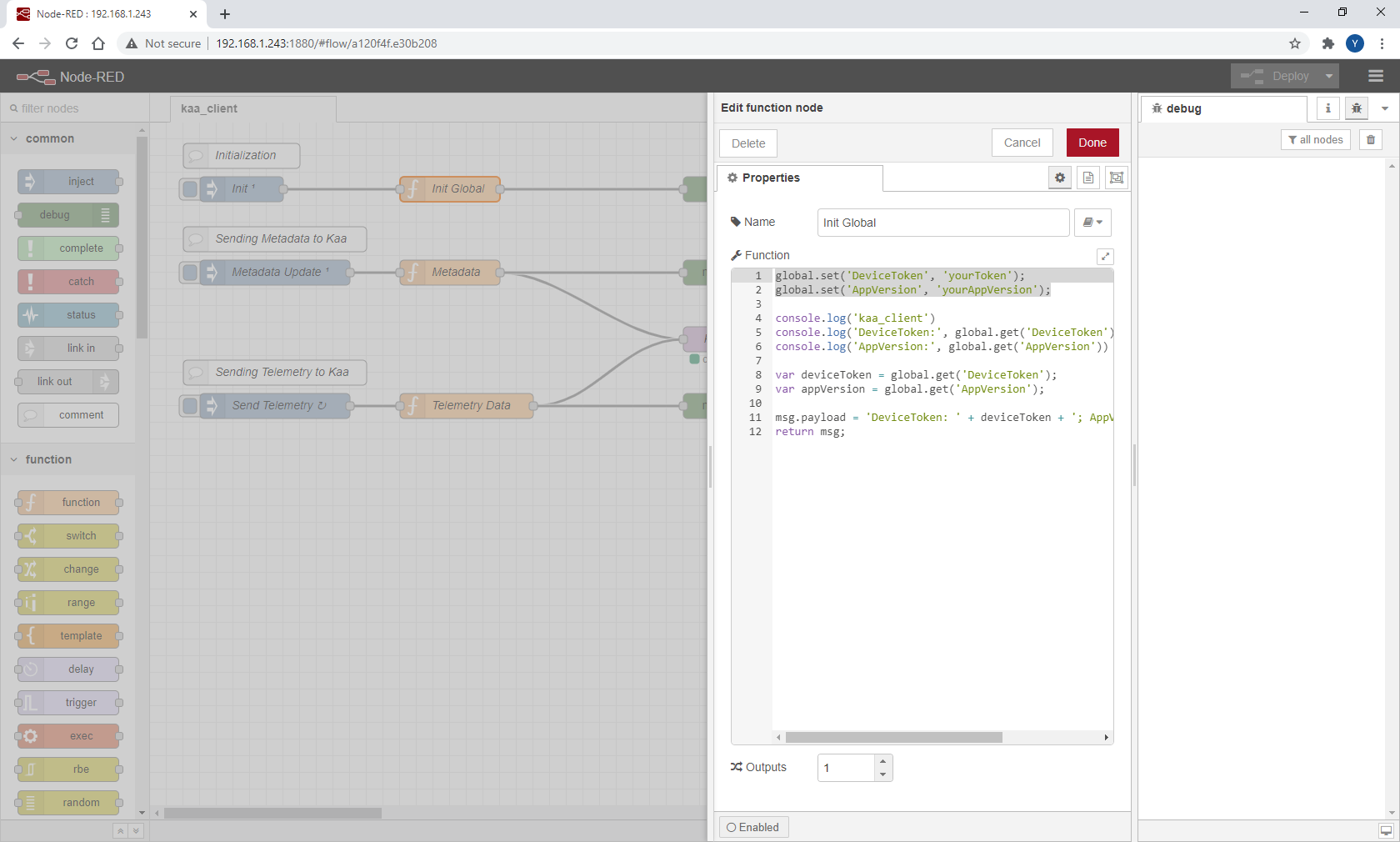Reload the browser page
Image resolution: width=1400 pixels, height=842 pixels.
(x=72, y=43)
